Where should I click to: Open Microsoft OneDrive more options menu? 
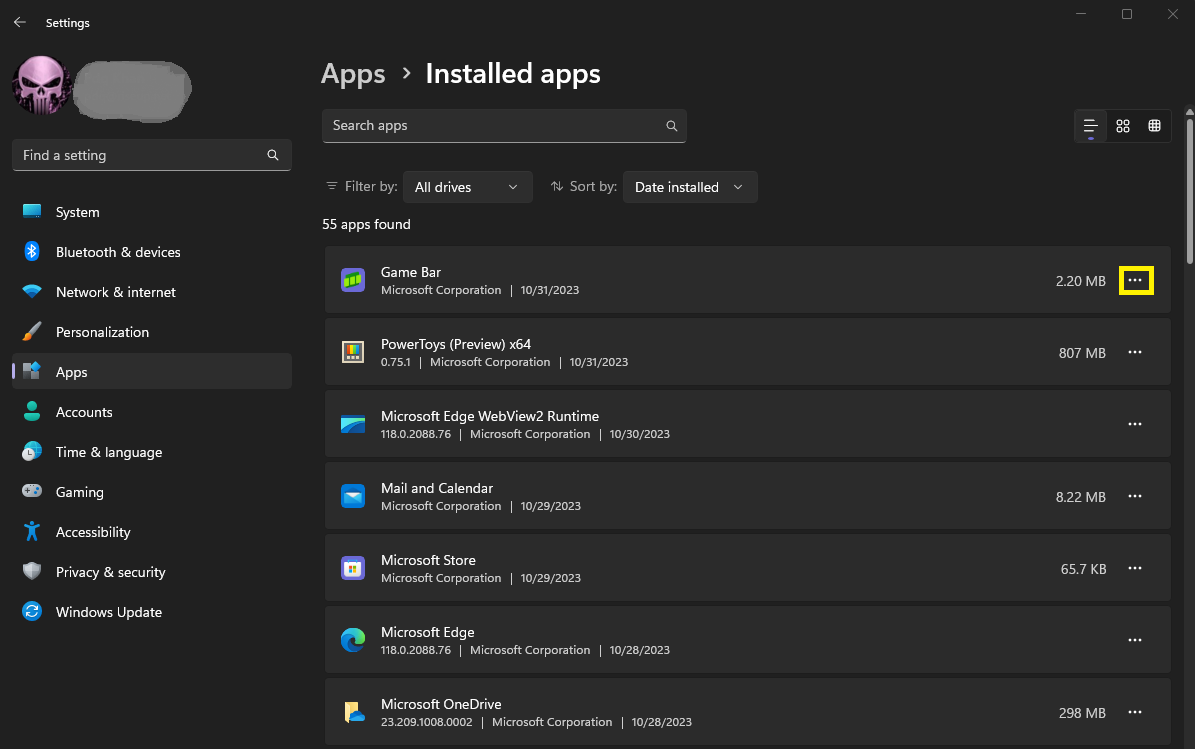pyautogui.click(x=1135, y=713)
